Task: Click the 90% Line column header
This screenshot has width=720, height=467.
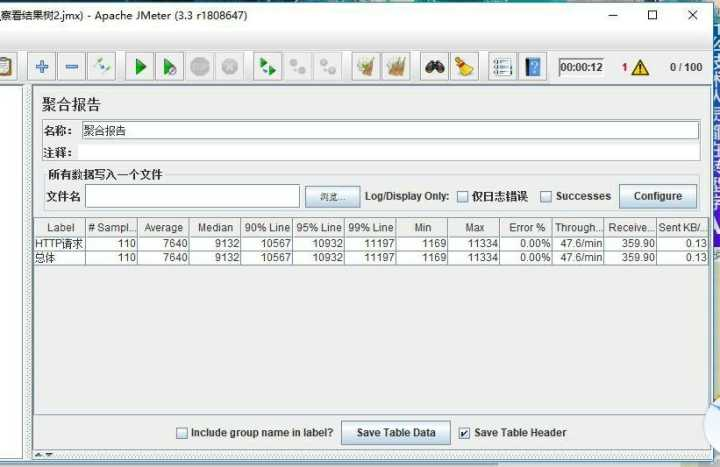Action: pyautogui.click(x=267, y=227)
